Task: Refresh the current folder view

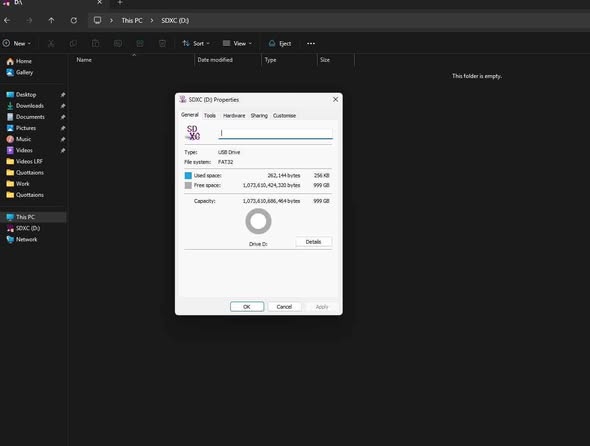Action: (x=74, y=20)
